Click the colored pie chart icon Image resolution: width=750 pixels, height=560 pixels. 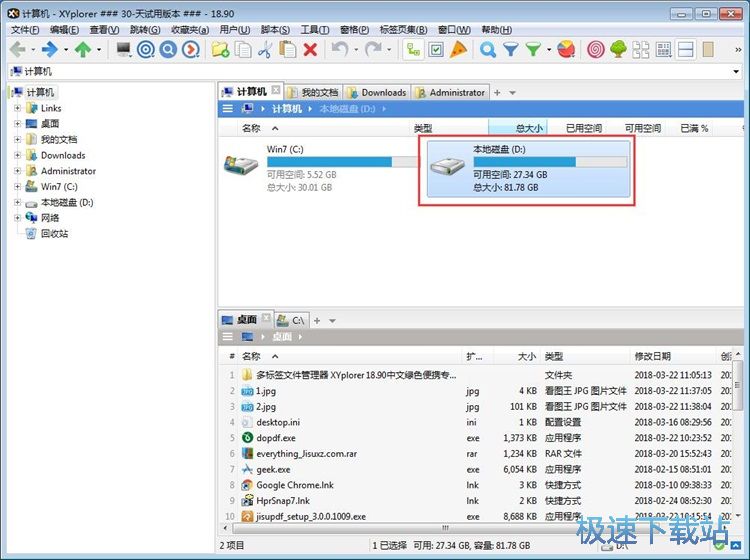click(x=566, y=49)
